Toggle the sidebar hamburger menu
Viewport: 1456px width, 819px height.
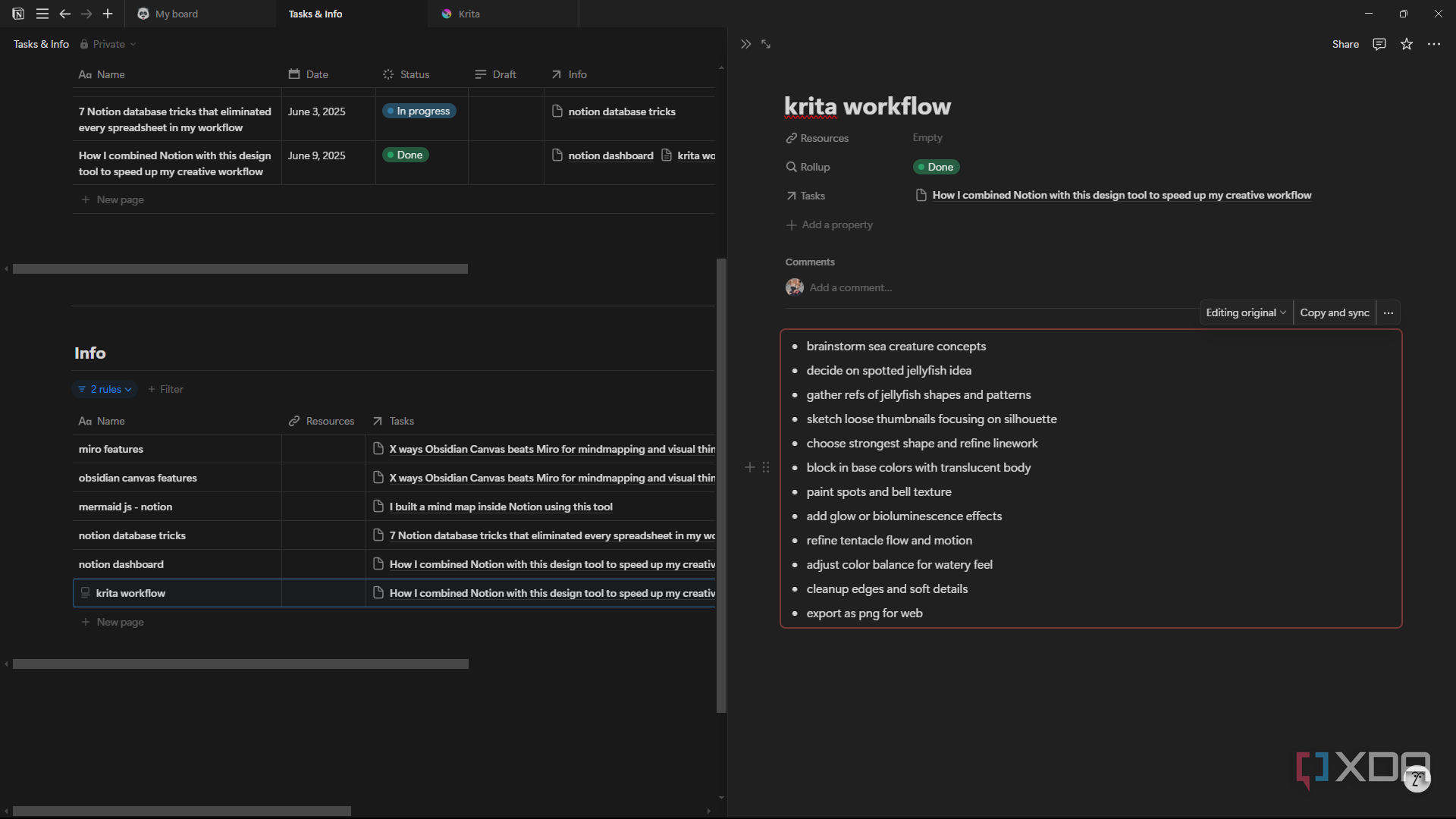click(42, 14)
